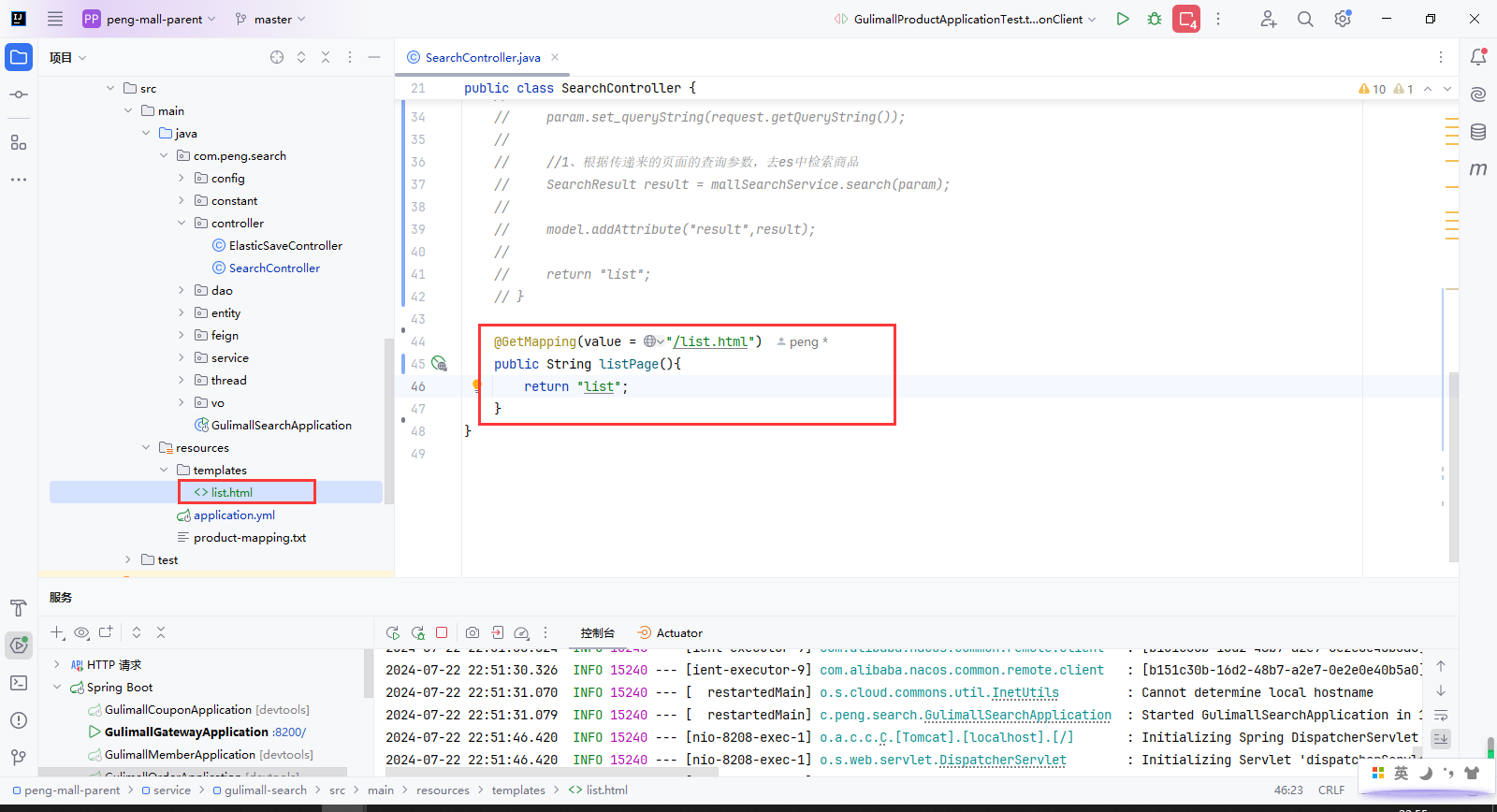Start debugging with the Debug bug icon
The height and width of the screenshot is (812, 1497).
tap(1155, 19)
